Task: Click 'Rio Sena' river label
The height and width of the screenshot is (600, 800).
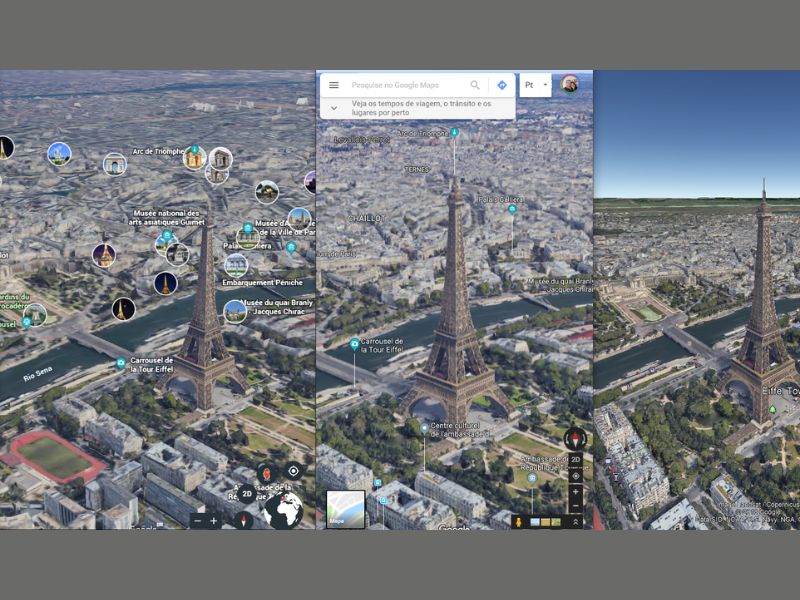Action: (x=38, y=374)
